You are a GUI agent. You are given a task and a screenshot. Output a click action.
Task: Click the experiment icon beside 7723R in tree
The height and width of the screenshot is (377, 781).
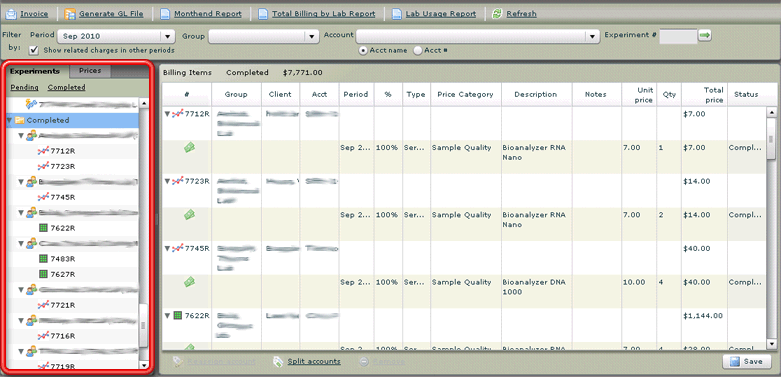coord(43,166)
